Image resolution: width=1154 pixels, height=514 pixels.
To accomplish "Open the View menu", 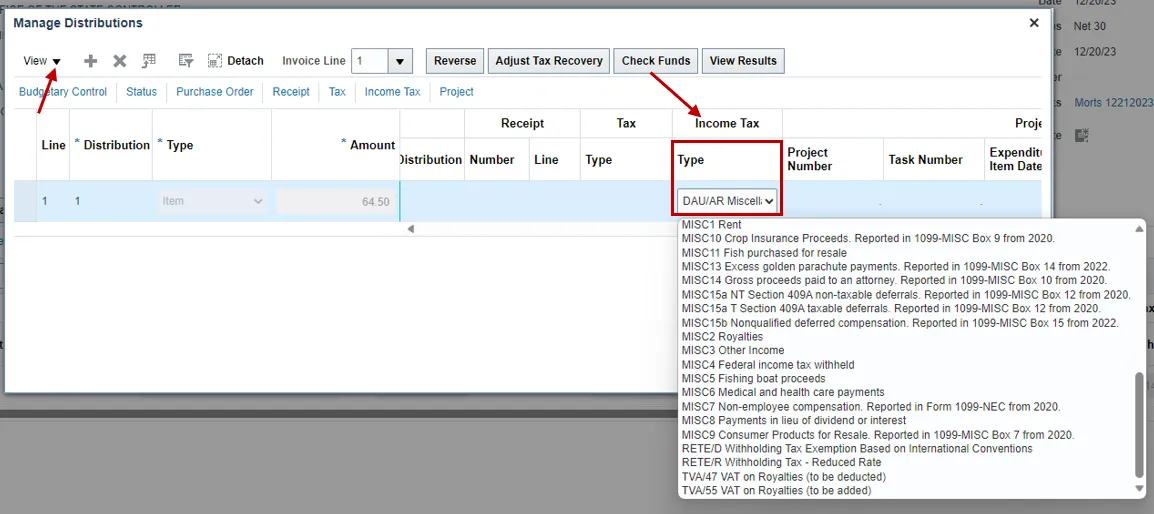I will (42, 61).
